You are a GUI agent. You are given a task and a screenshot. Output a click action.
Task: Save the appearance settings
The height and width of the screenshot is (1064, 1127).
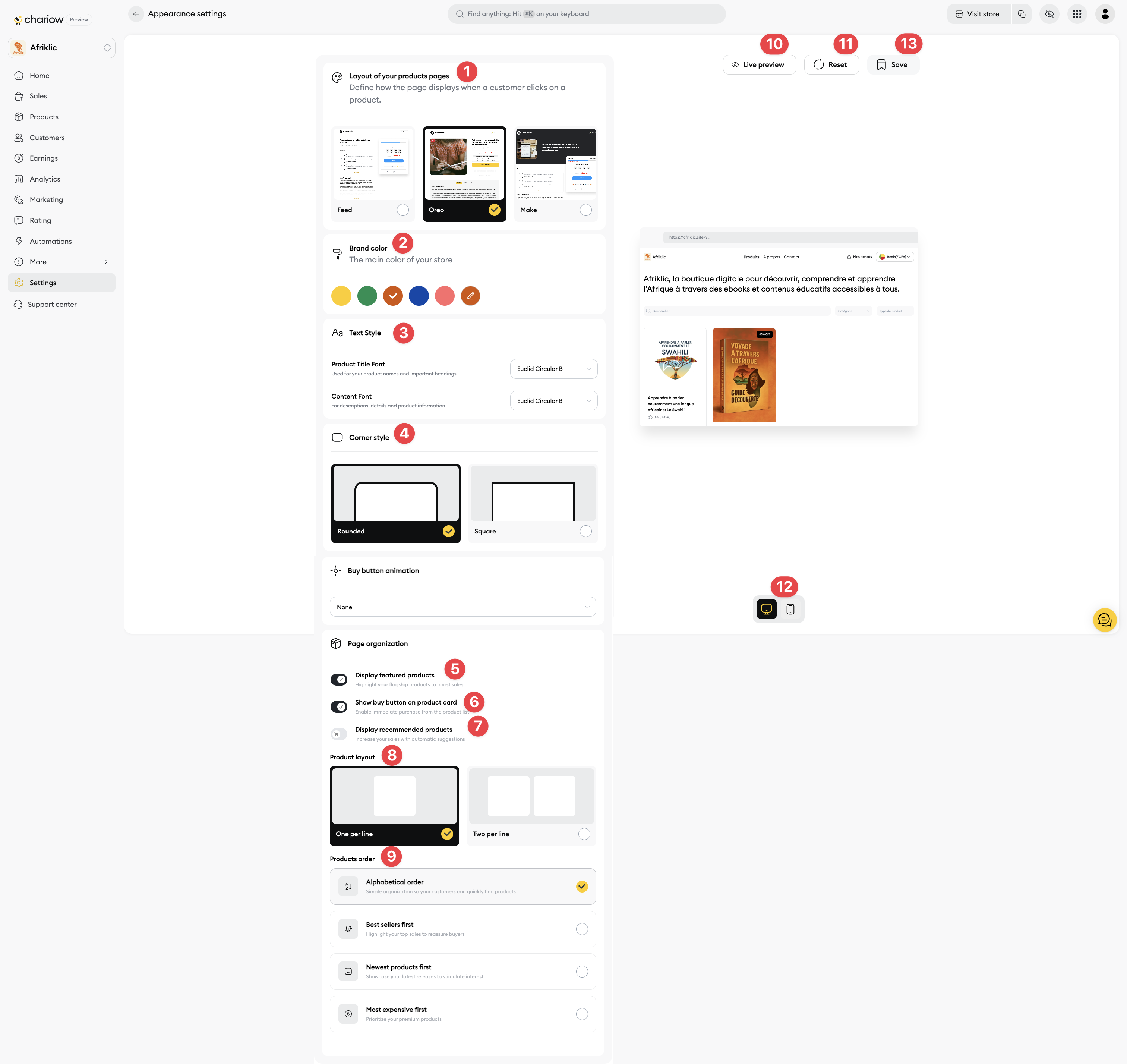pos(893,64)
